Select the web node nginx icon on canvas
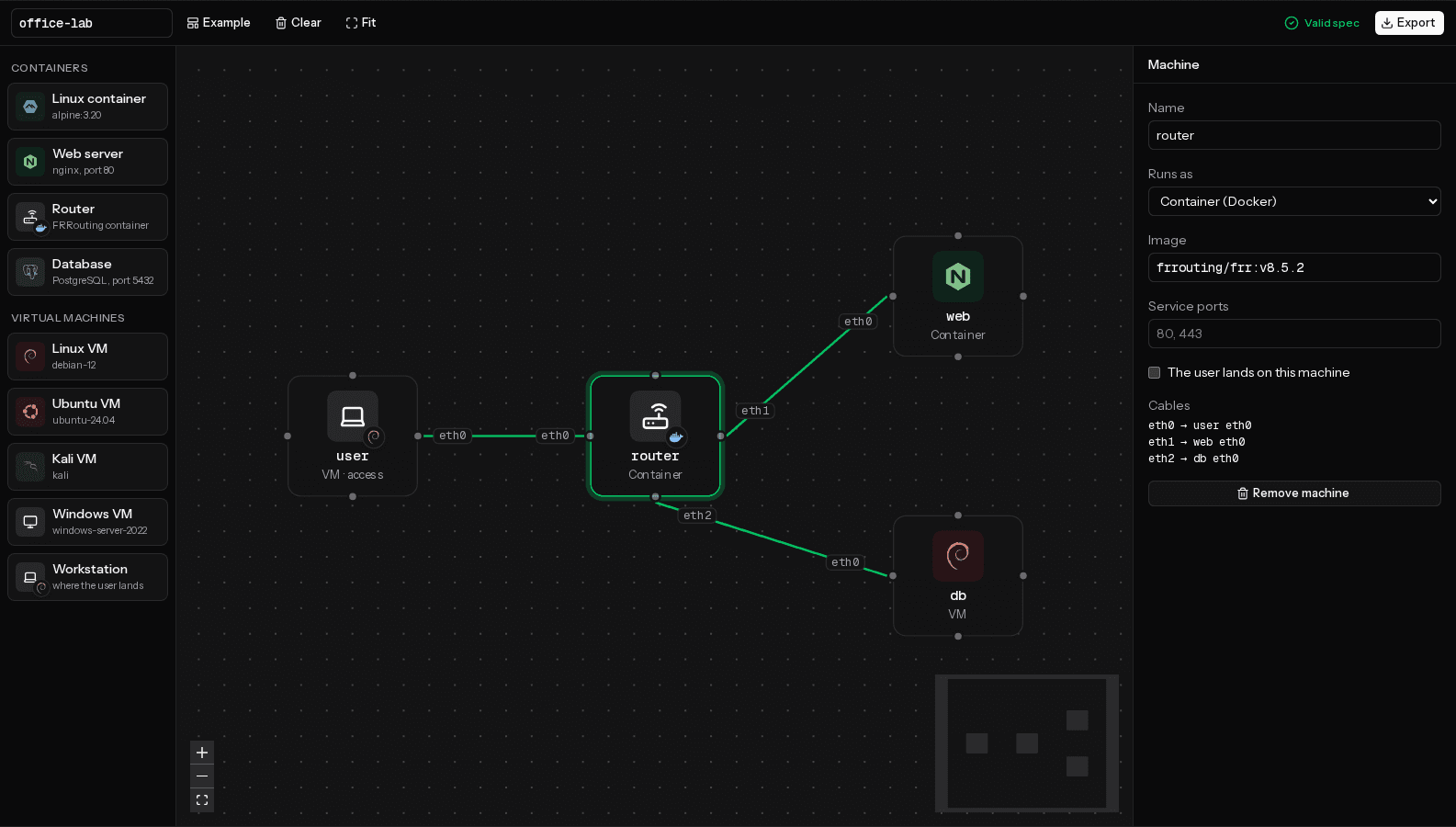The height and width of the screenshot is (827, 1456). (958, 277)
